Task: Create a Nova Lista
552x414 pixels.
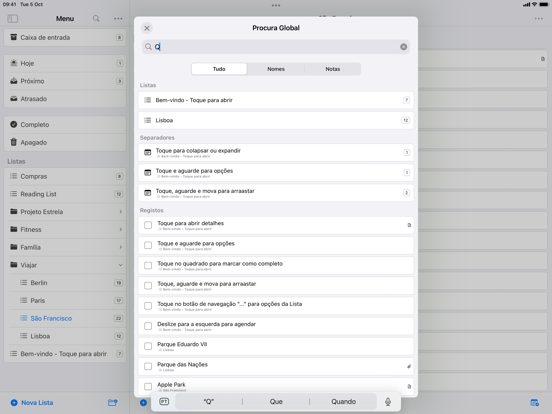Action: pyautogui.click(x=32, y=402)
